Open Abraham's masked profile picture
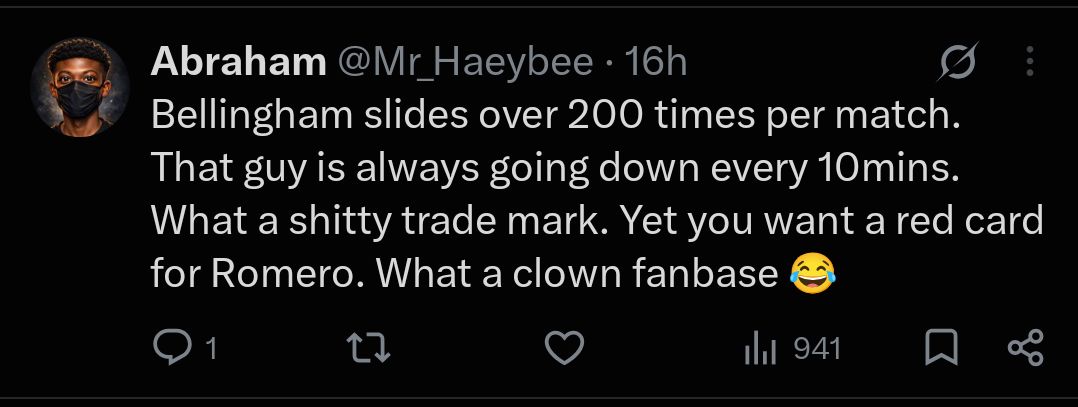The height and width of the screenshot is (407, 1078). pyautogui.click(x=80, y=87)
